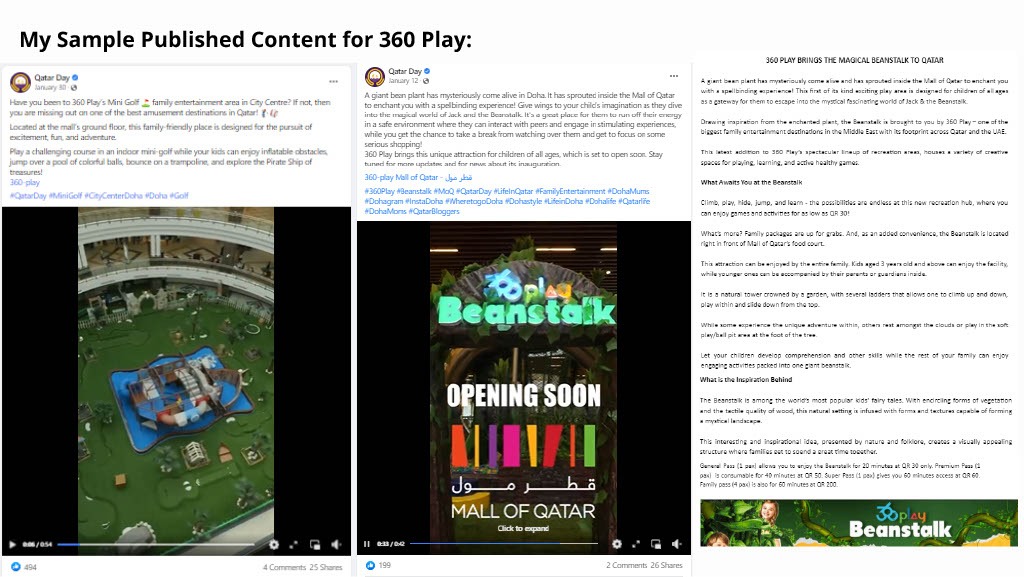
Task: Open the Qatar Day avatar on the Mini Golf post
Action: point(20,82)
